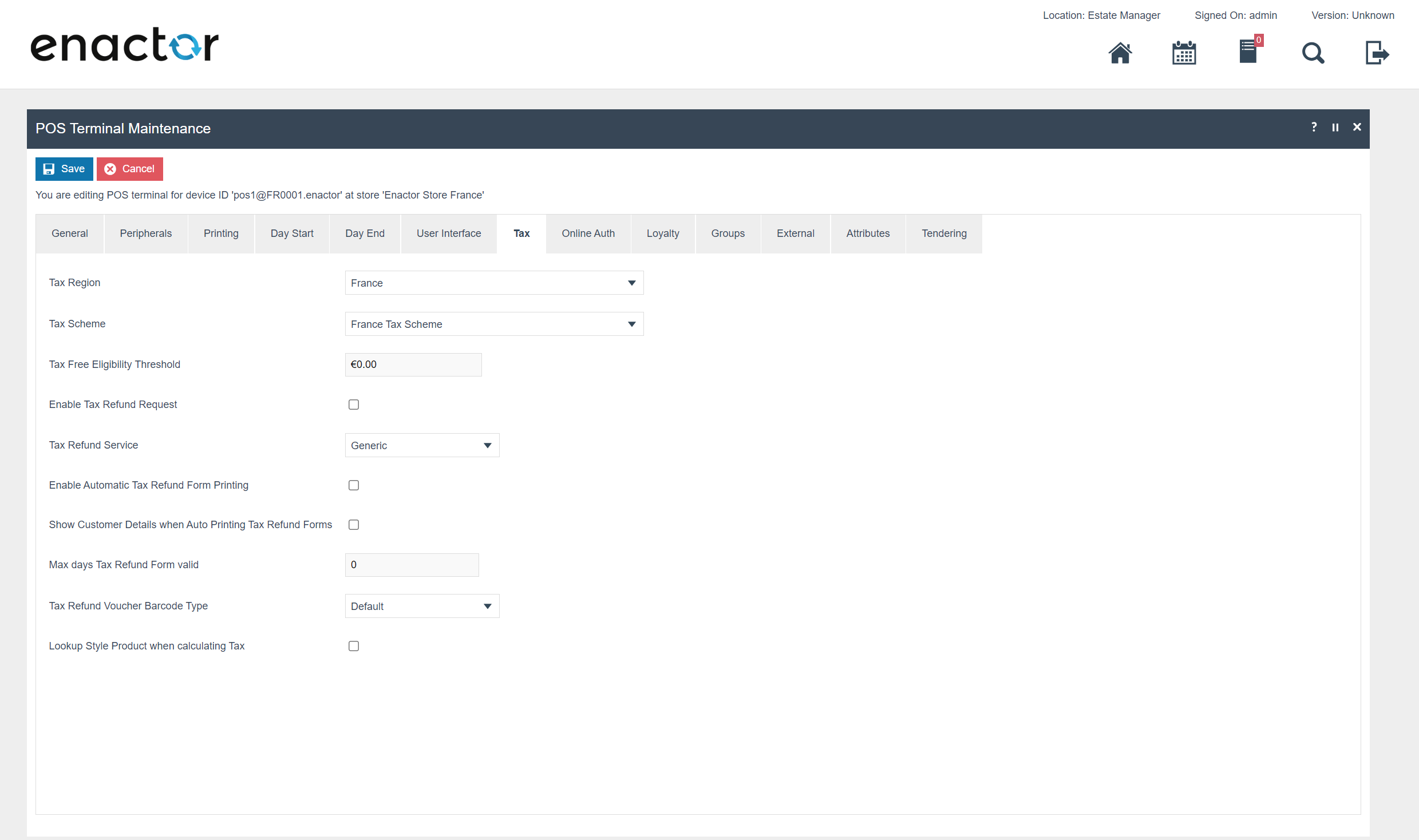Open the Tendering tab
Screen dimensions: 1419x840
point(943,233)
